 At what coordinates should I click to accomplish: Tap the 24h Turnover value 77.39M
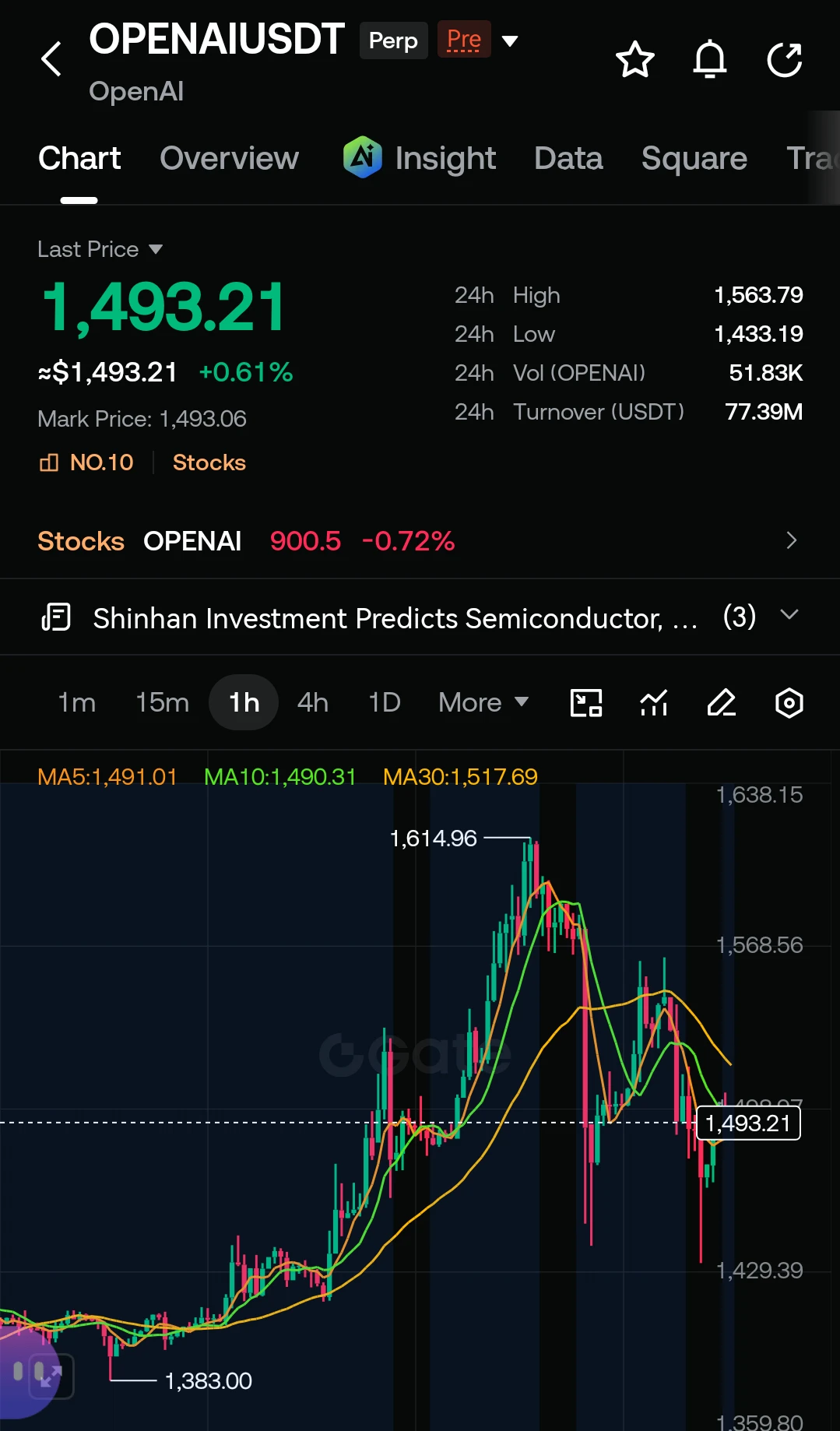coord(764,412)
